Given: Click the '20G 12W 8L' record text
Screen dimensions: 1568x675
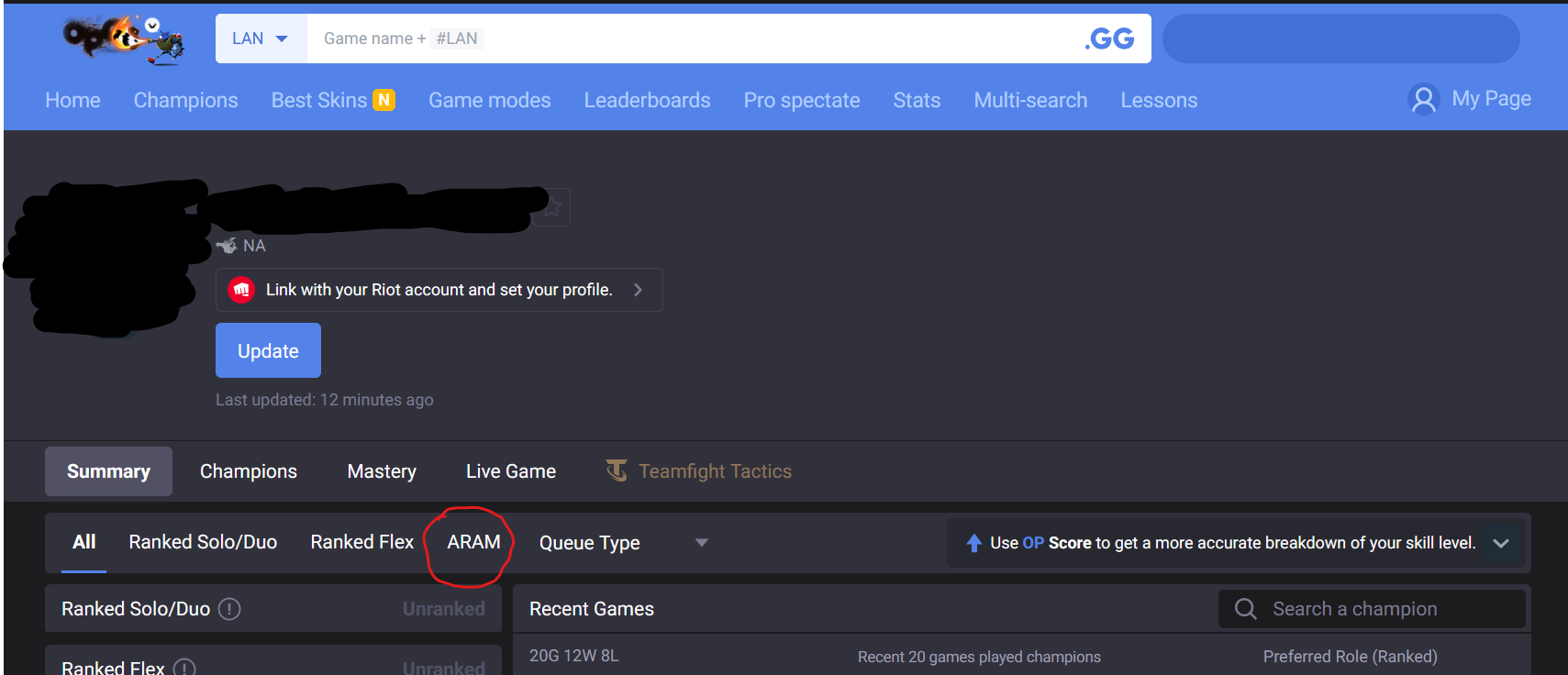Looking at the screenshot, I should [x=574, y=656].
